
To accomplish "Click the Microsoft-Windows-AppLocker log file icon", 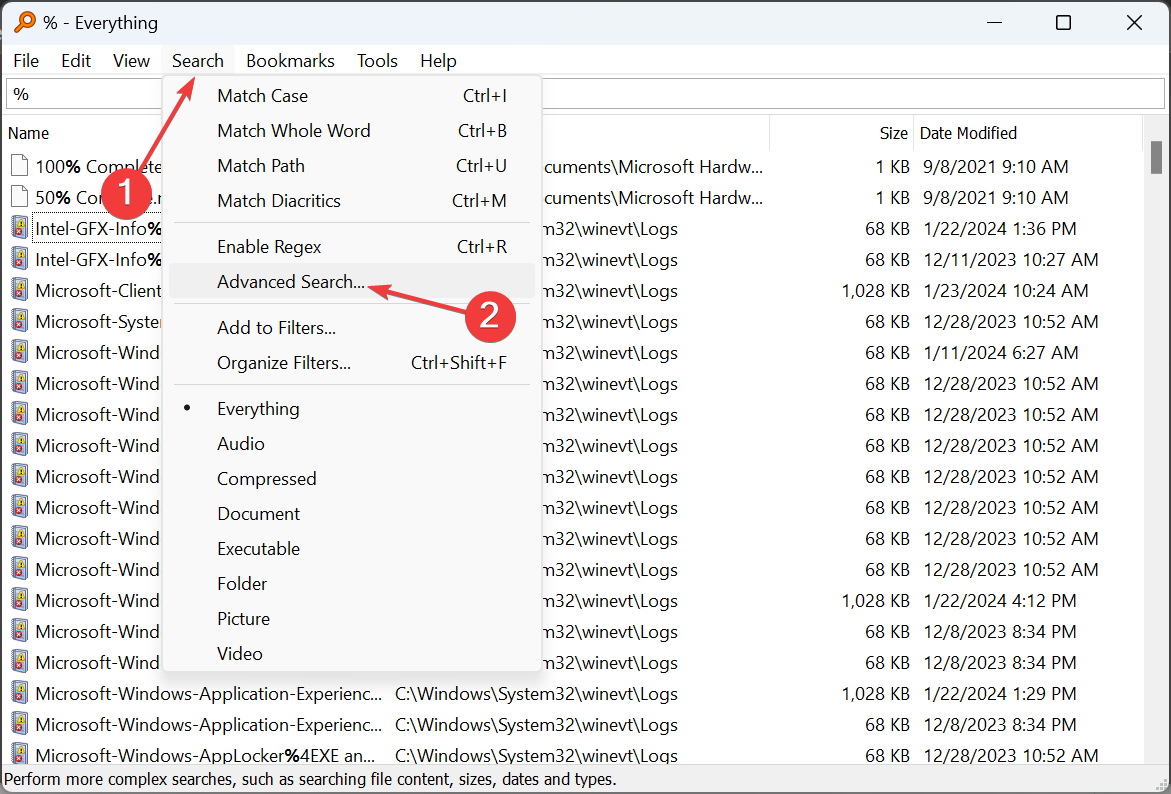I will click(x=20, y=756).
